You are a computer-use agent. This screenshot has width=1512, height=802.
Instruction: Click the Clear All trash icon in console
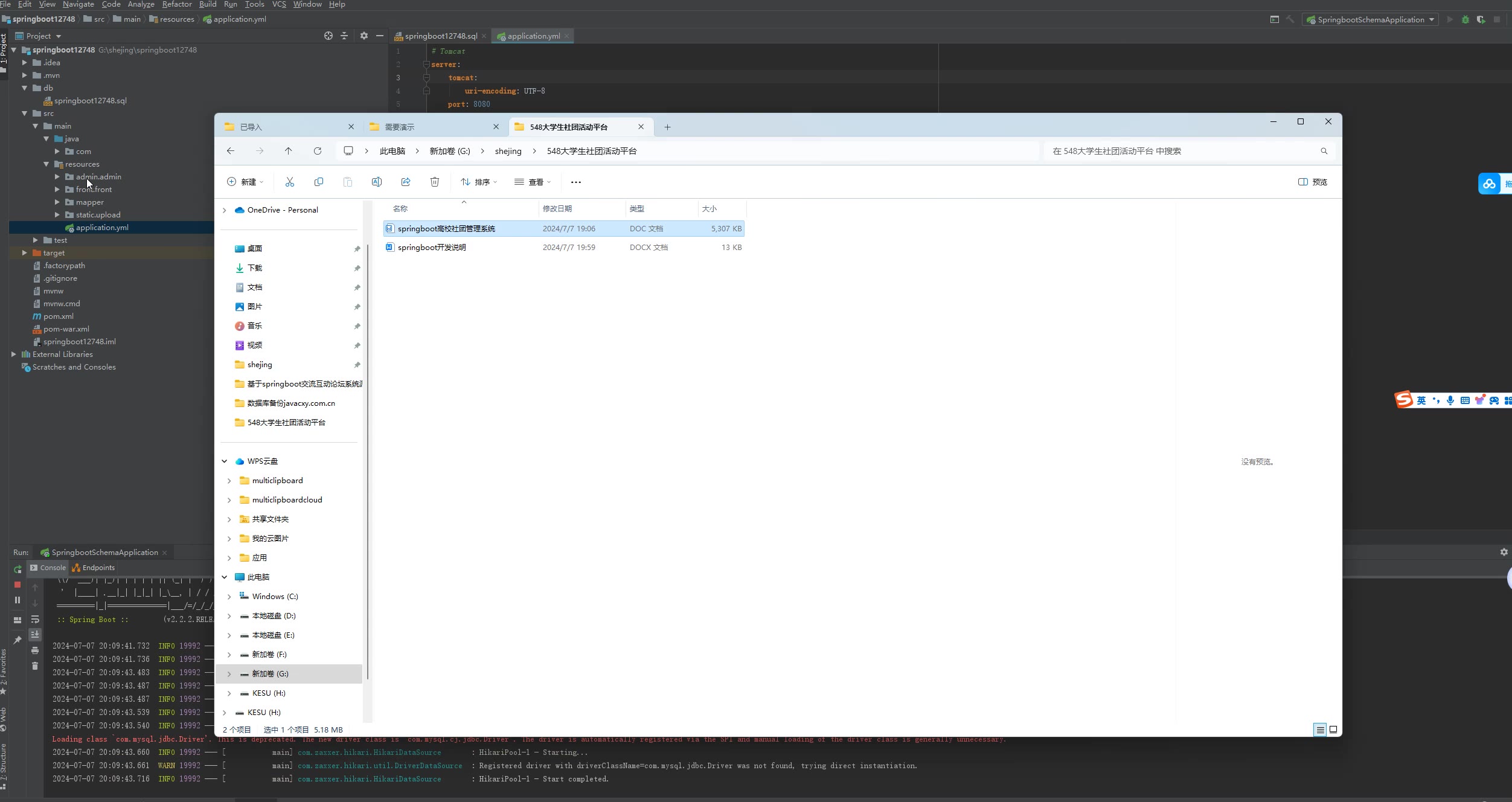point(35,666)
